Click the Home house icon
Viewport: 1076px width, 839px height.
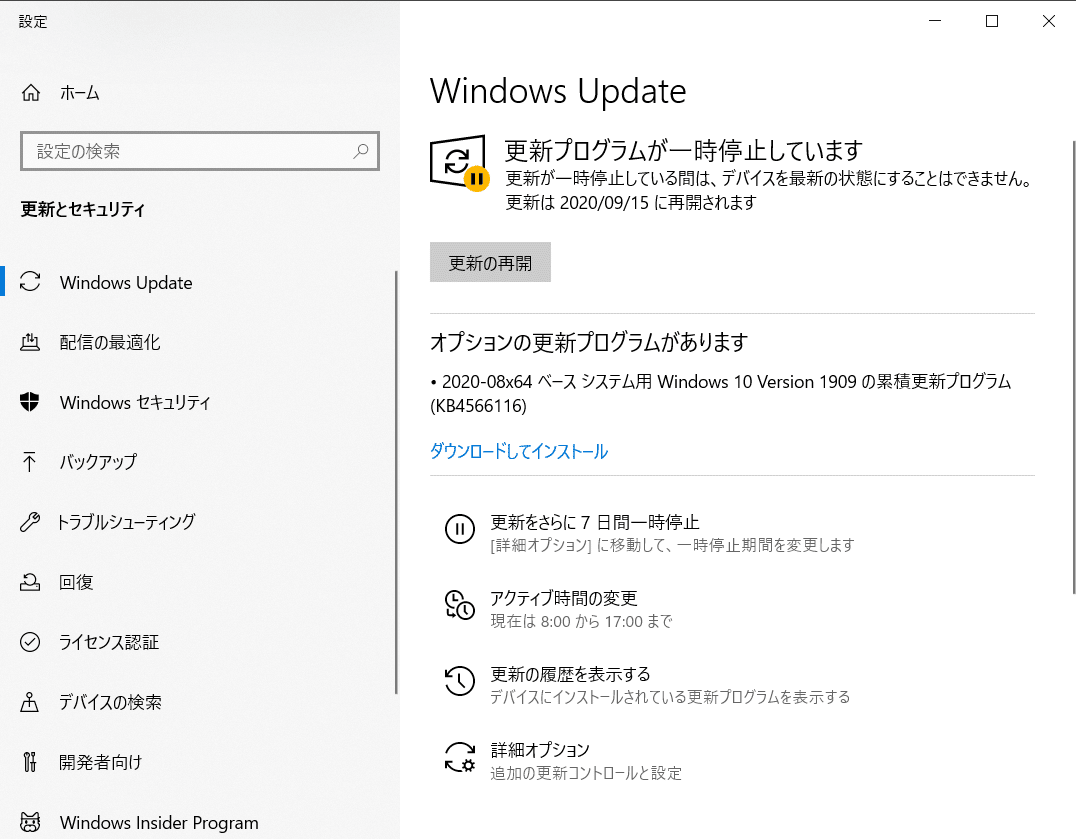pos(31,93)
